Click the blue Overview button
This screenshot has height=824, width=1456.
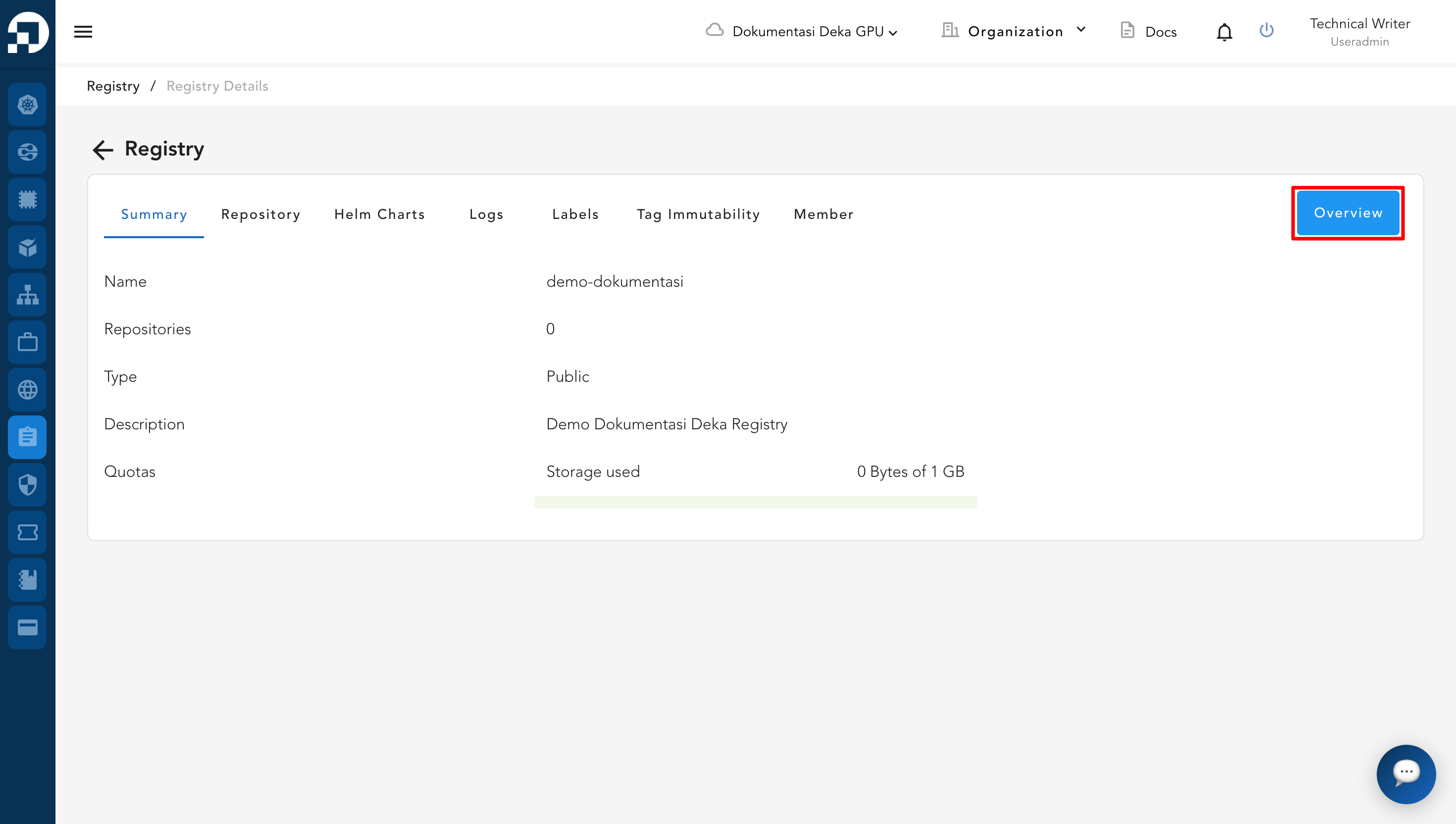click(x=1348, y=213)
